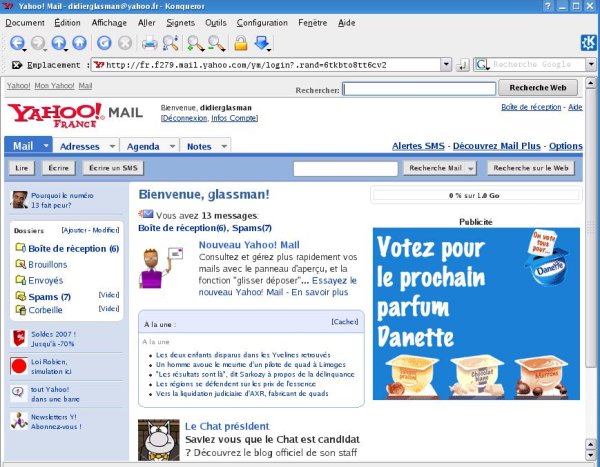
Task: Open the Recherche Mail dropdown arrow
Action: coord(471,168)
